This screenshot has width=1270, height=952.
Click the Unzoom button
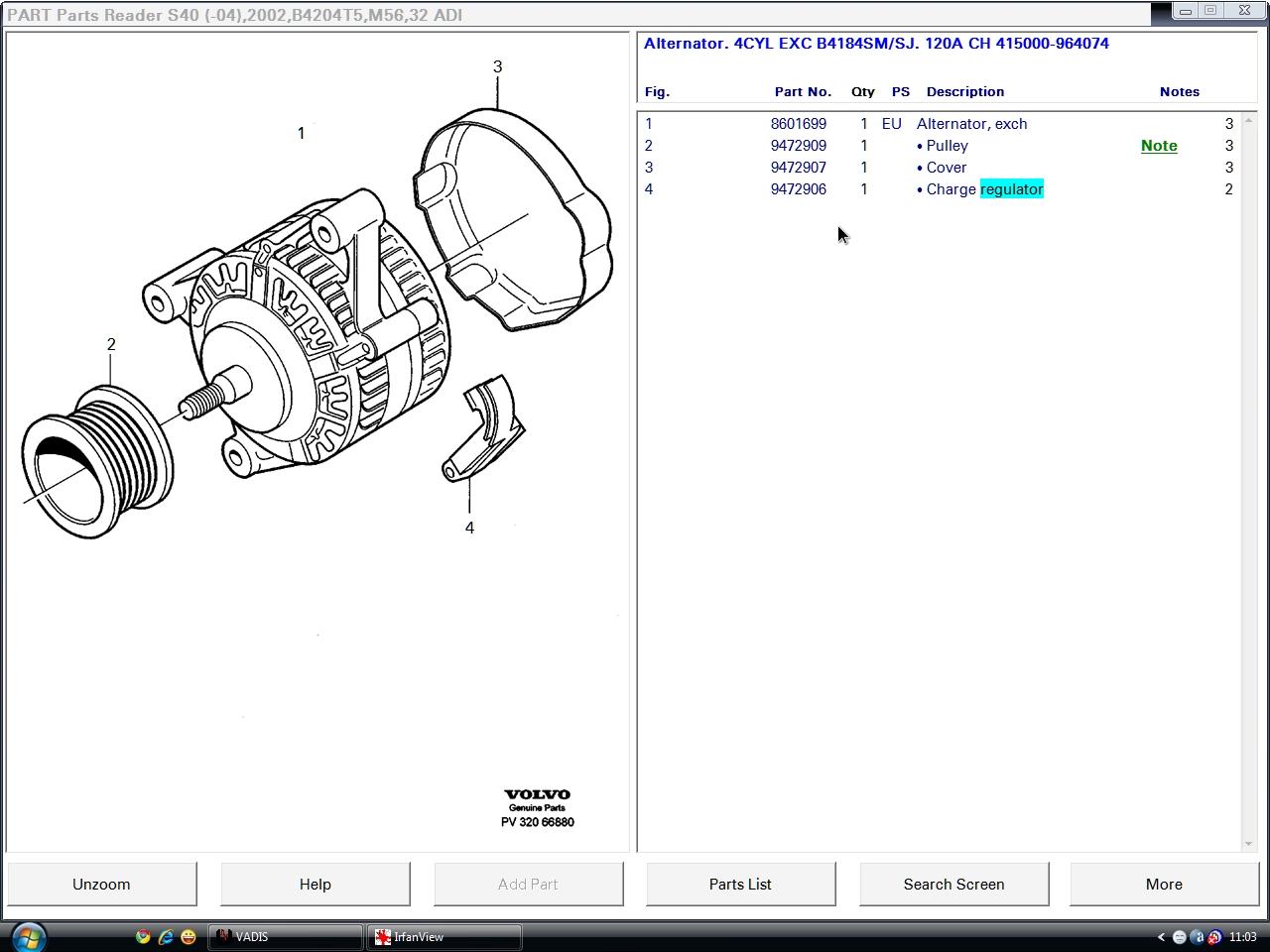pyautogui.click(x=101, y=884)
